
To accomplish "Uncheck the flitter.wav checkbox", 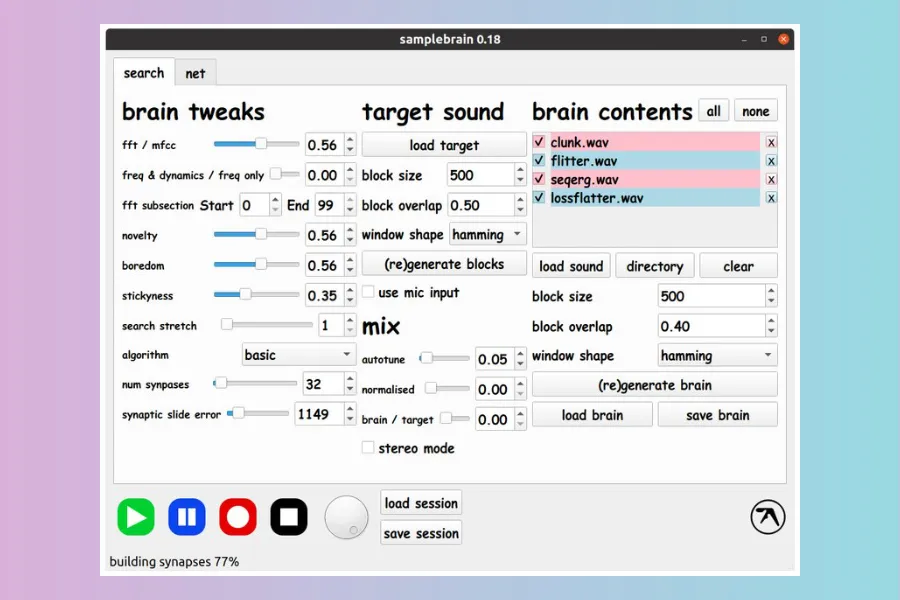I will point(540,161).
